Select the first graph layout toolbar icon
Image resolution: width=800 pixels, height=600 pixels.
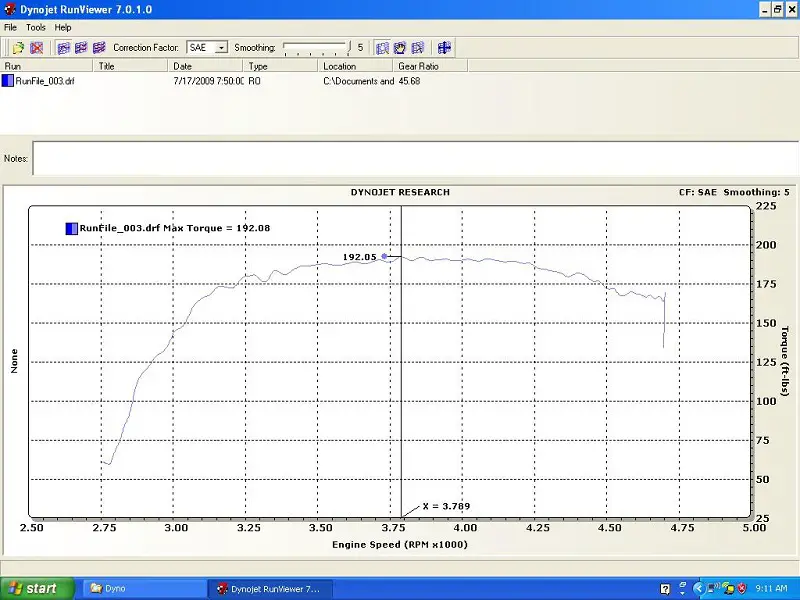tap(63, 48)
